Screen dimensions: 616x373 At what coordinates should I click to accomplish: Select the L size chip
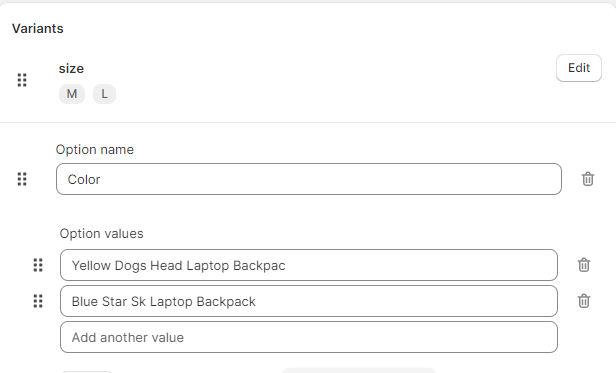(x=104, y=94)
